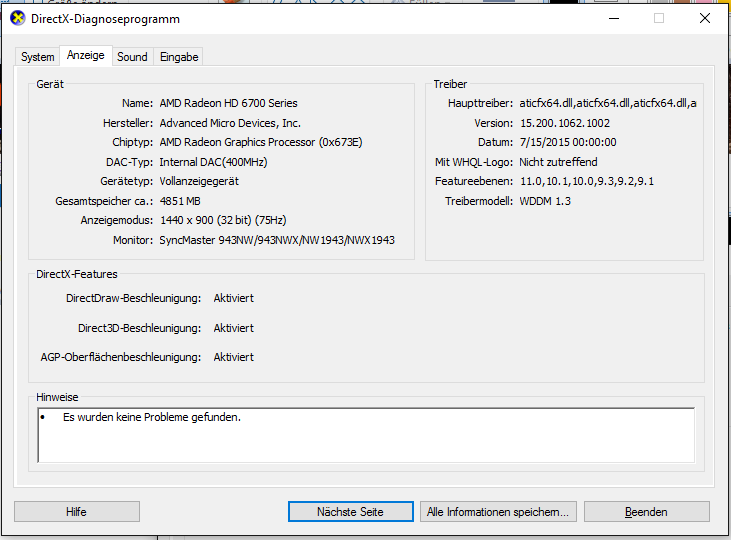731x540 pixels.
Task: Click the Treiber group label
Action: coord(450,84)
